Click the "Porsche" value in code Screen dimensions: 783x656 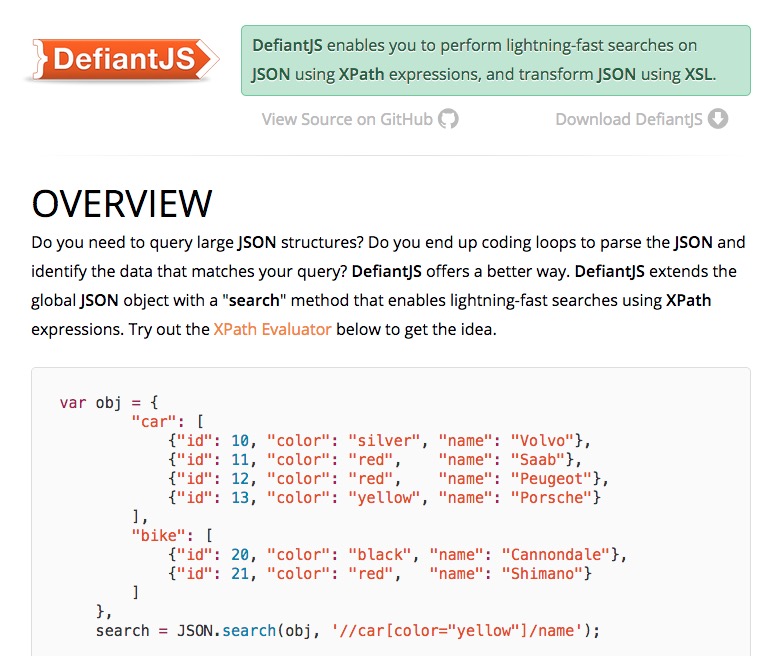pos(551,497)
